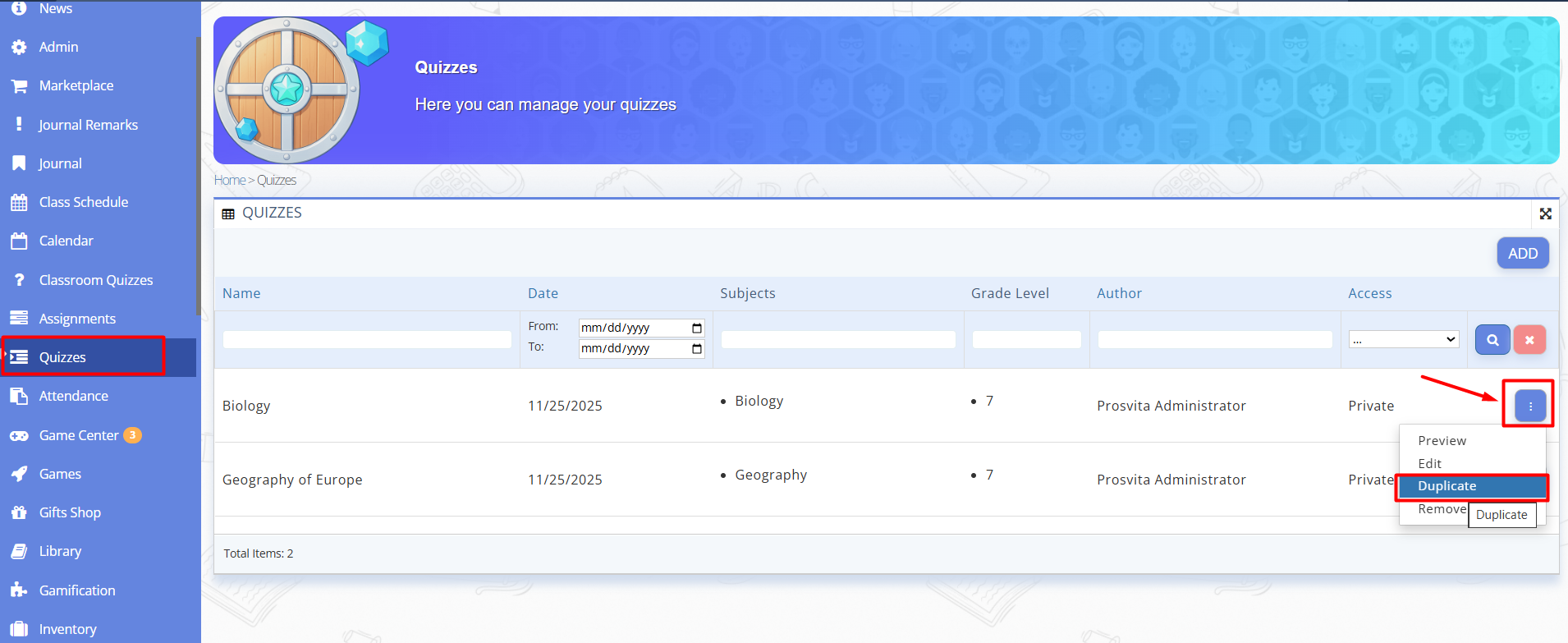Click the ADD quiz button
The image size is (1568, 643).
pyautogui.click(x=1522, y=254)
